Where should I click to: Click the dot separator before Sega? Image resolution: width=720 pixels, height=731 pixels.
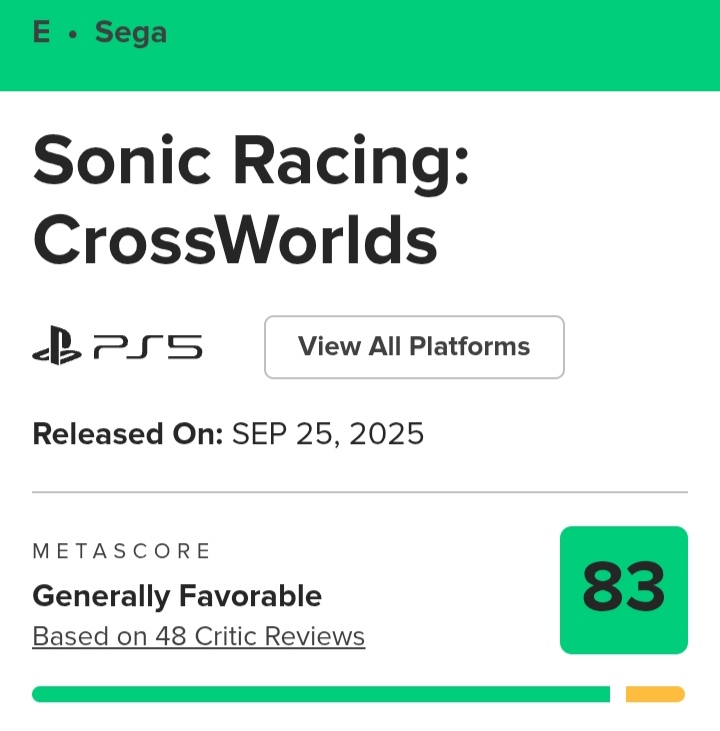point(72,34)
